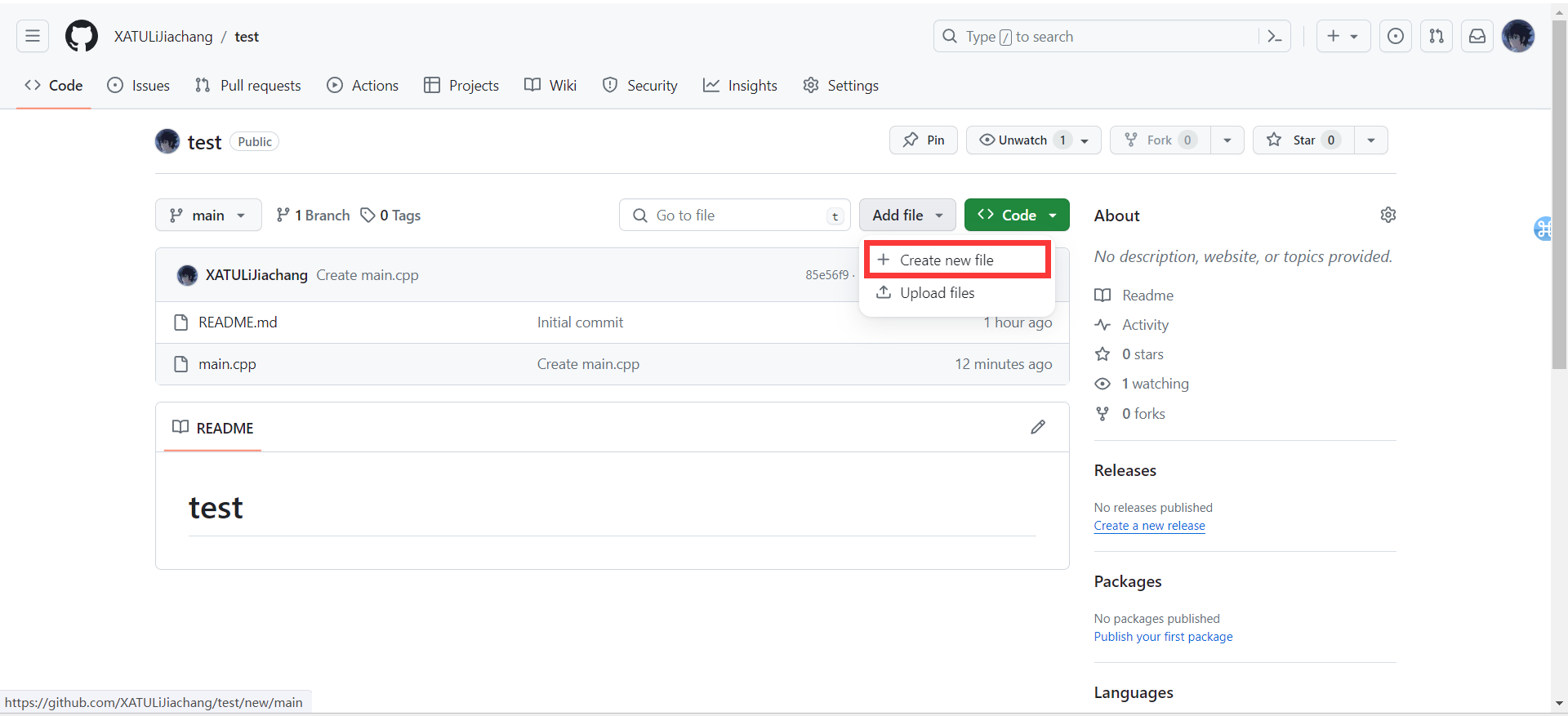View the 0 Tags link
1568x716 pixels.
pyautogui.click(x=391, y=215)
